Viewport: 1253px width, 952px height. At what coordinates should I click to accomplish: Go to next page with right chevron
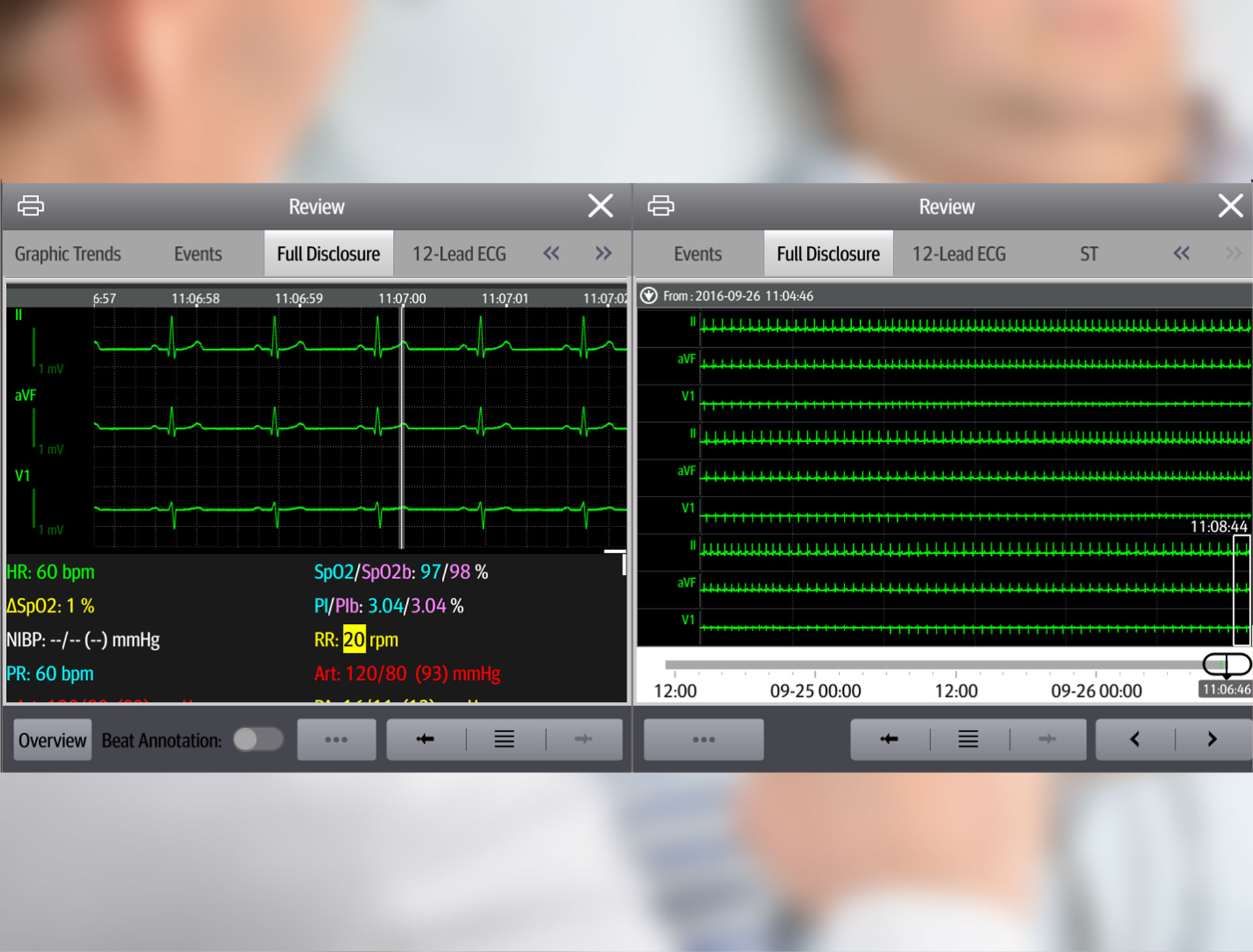click(x=1212, y=739)
